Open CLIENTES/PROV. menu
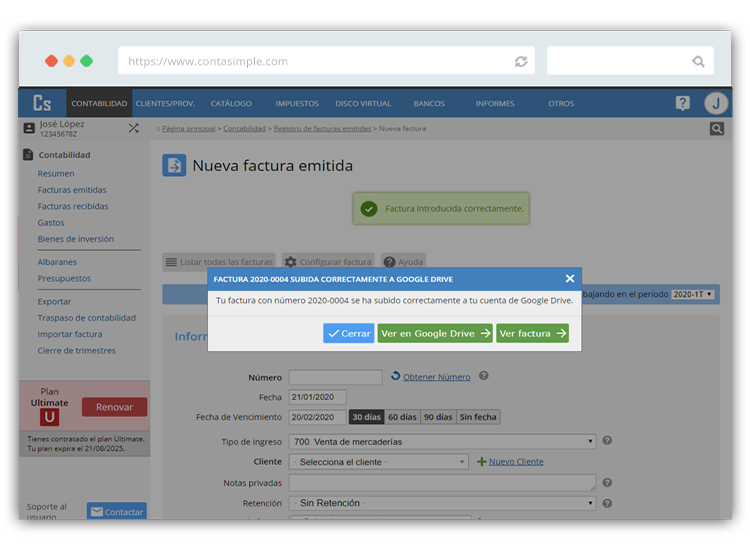The width and height of the screenshot is (750, 552). 165,103
